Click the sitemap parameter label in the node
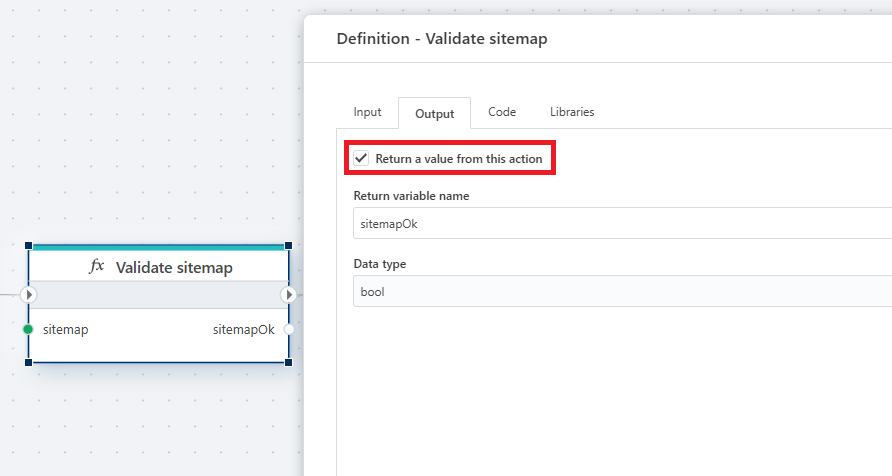 tap(65, 329)
